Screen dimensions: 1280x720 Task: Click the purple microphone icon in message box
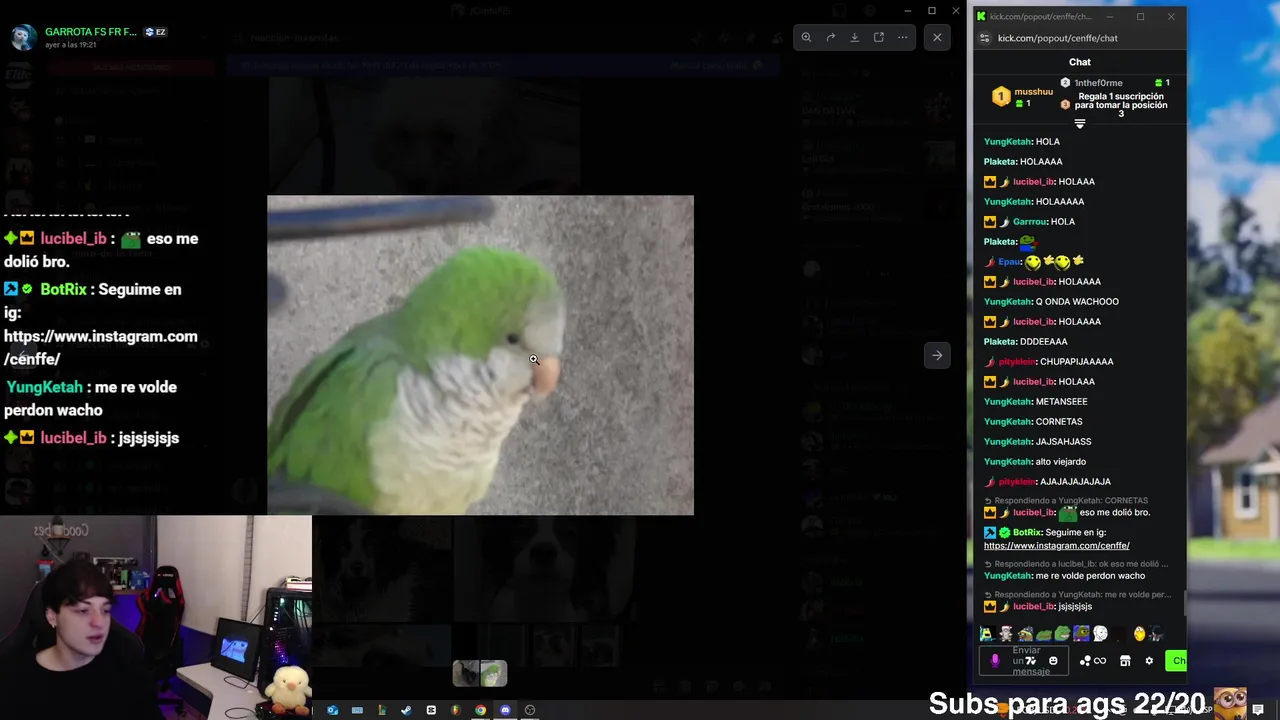[994, 661]
